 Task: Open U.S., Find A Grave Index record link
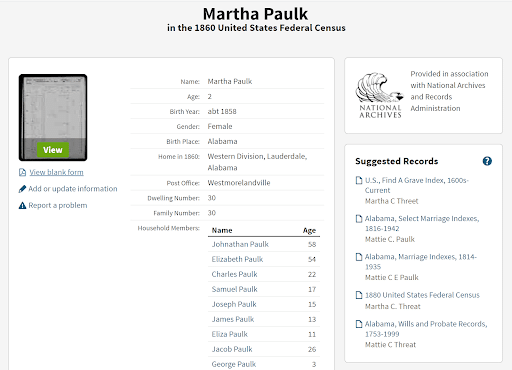(x=417, y=185)
